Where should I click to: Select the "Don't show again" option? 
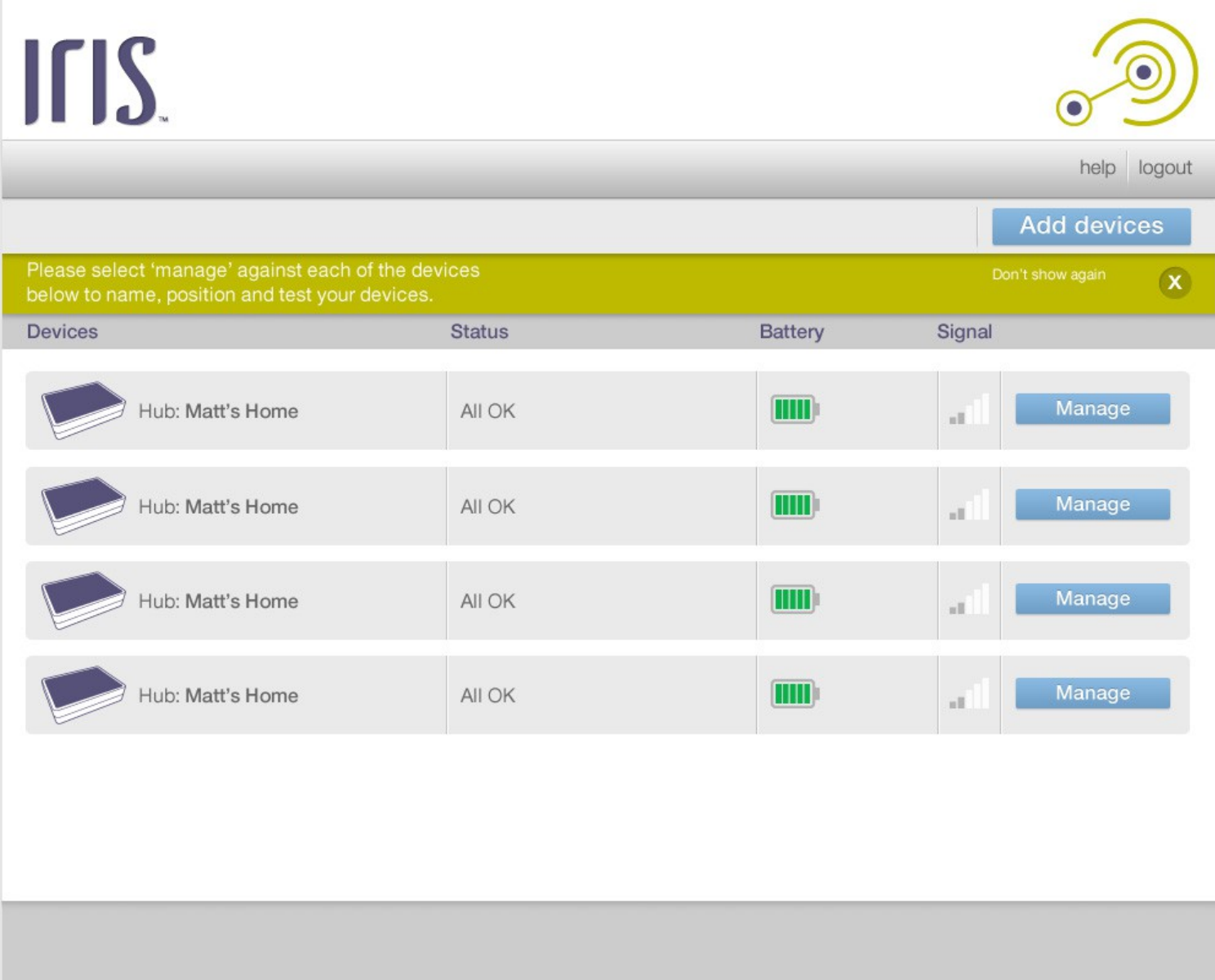tap(1048, 274)
